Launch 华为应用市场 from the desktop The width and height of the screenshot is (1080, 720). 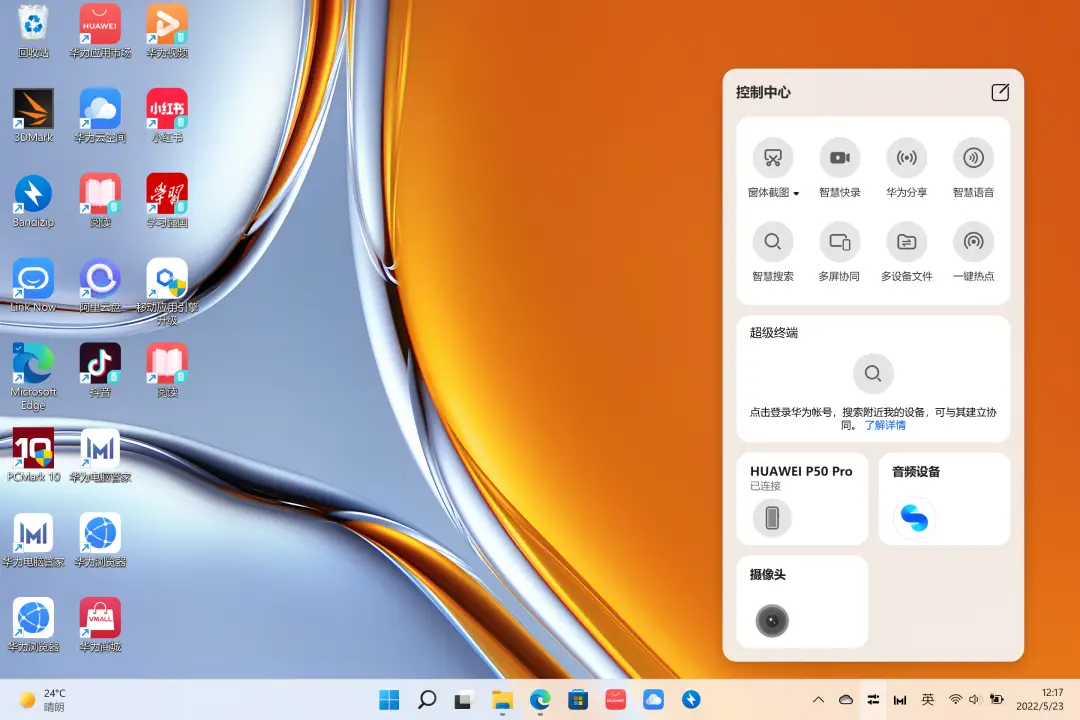click(x=100, y=31)
